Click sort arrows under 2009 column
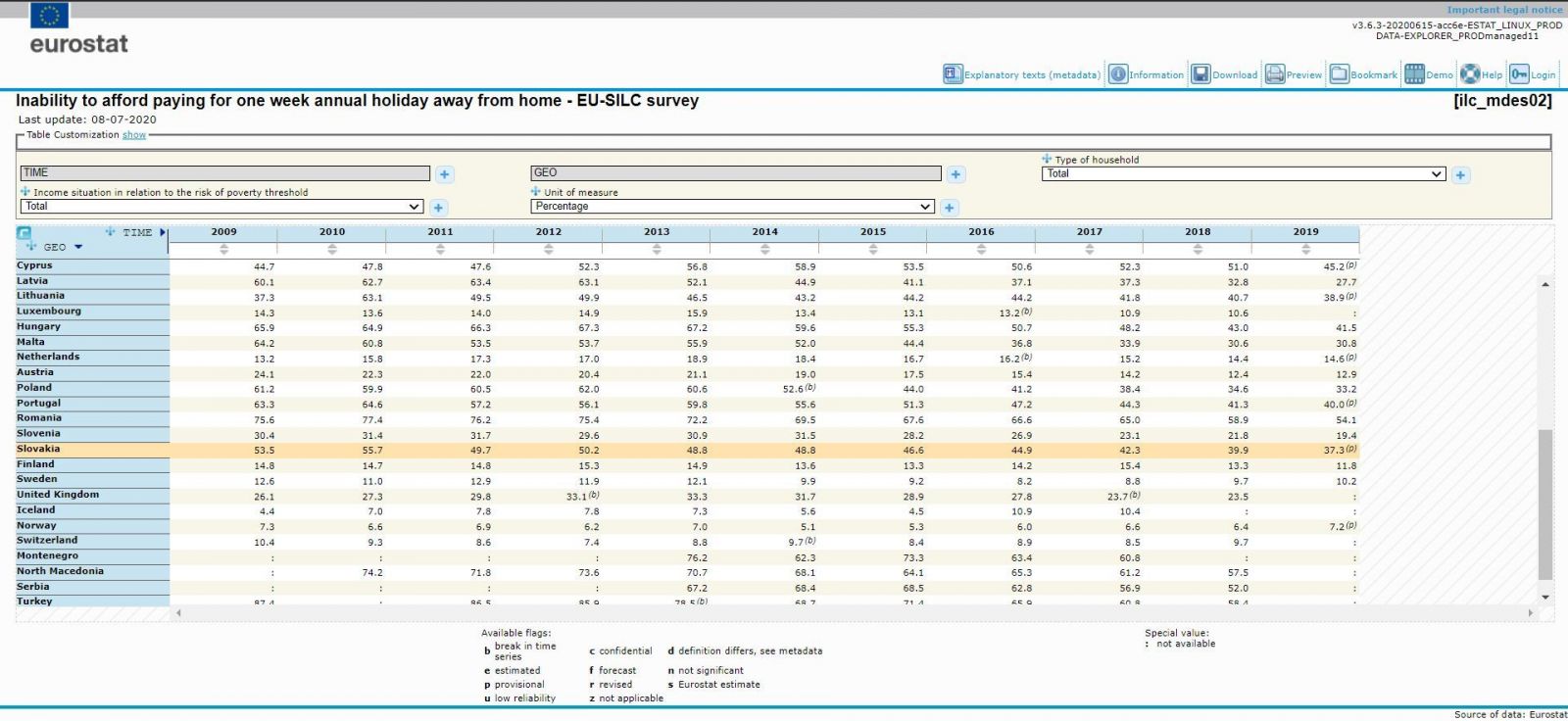This screenshot has width=1568, height=721. (223, 250)
